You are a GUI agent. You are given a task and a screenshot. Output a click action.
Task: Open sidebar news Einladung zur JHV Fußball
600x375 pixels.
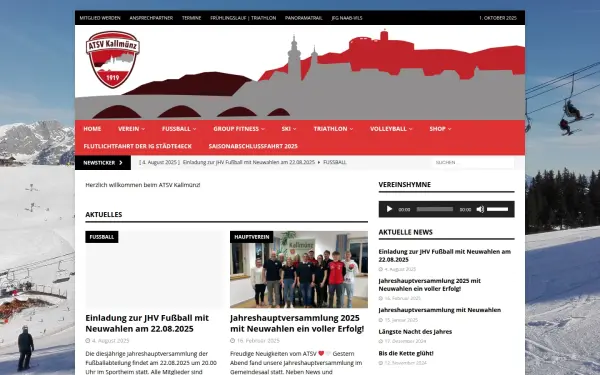[445, 256]
